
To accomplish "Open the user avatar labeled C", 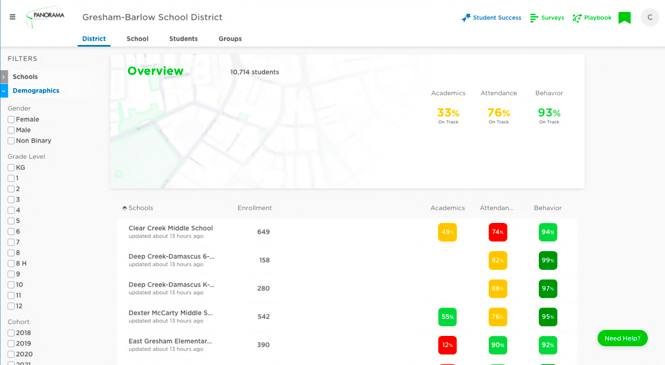I will point(649,17).
